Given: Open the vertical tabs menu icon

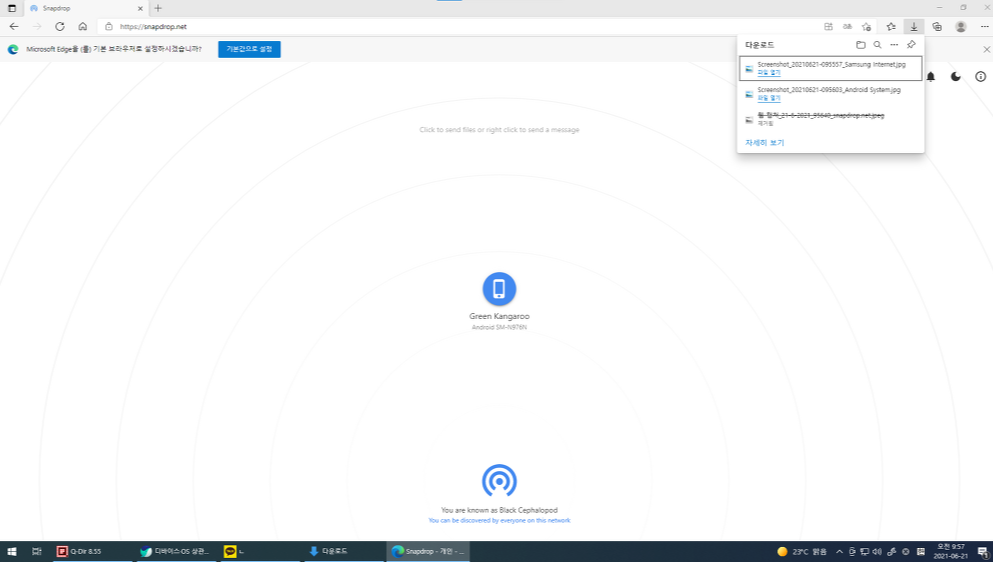Looking at the screenshot, I should (x=11, y=8).
